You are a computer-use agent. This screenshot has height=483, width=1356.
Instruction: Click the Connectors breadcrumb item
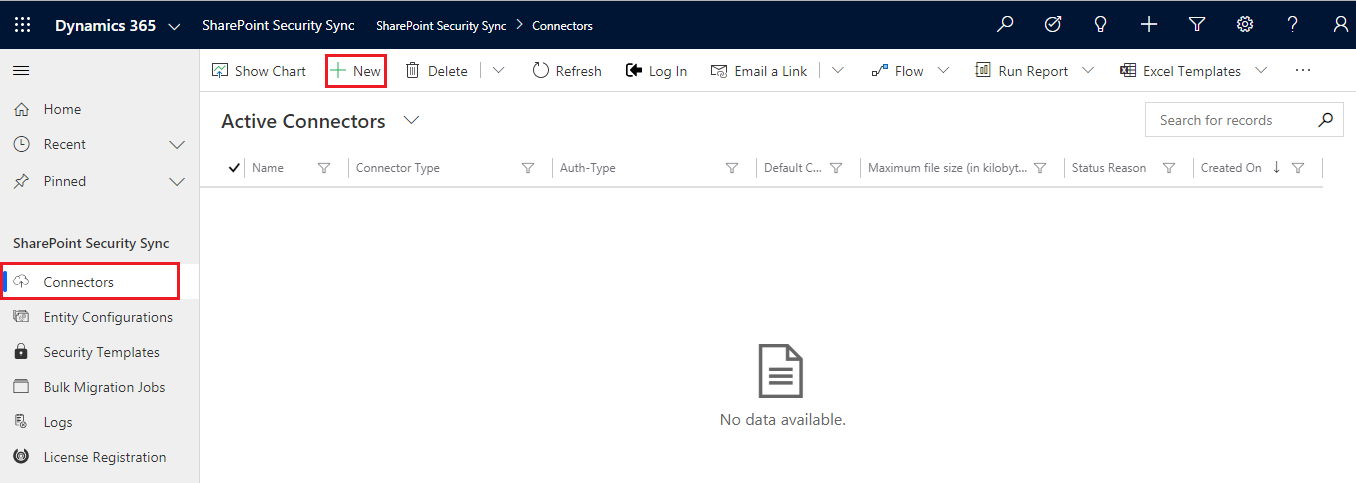(562, 26)
